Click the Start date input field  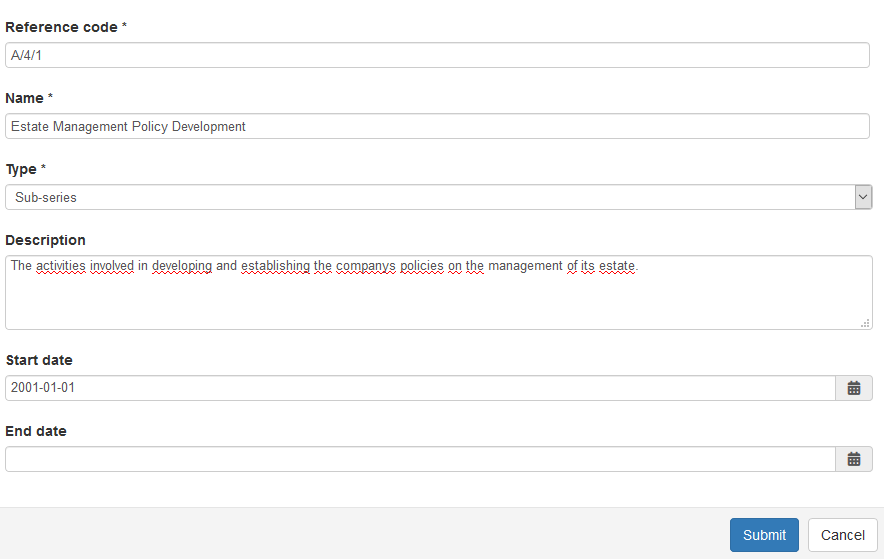pyautogui.click(x=421, y=388)
